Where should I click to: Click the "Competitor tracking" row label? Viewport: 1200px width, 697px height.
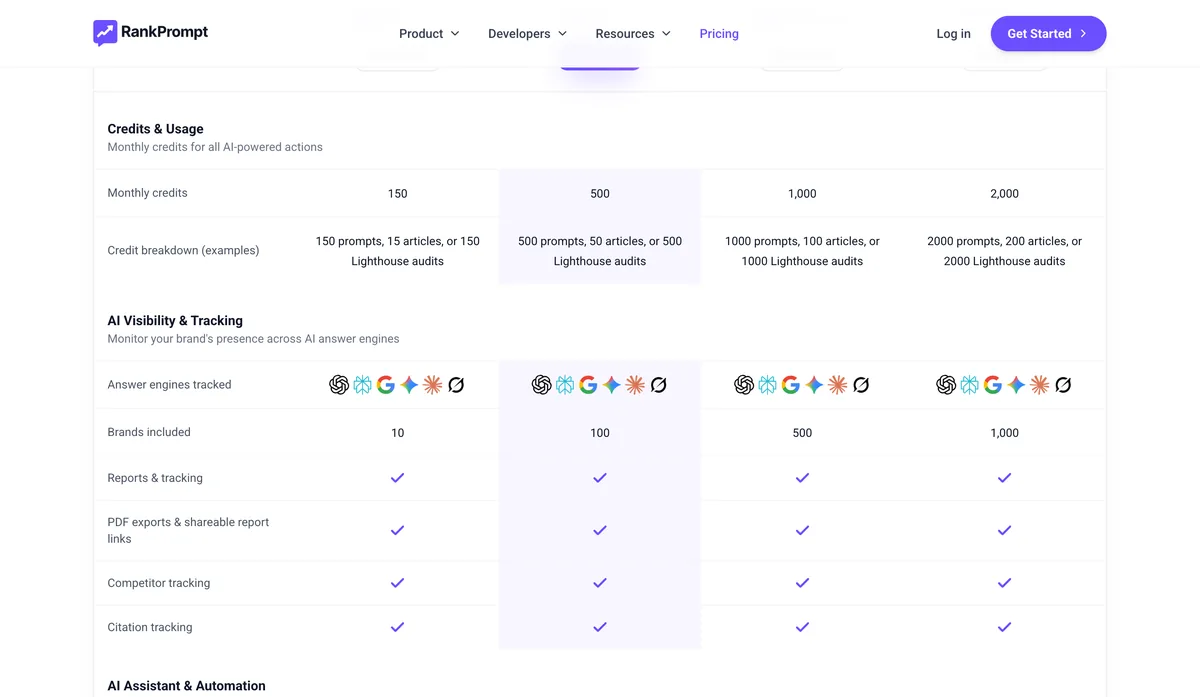159,583
